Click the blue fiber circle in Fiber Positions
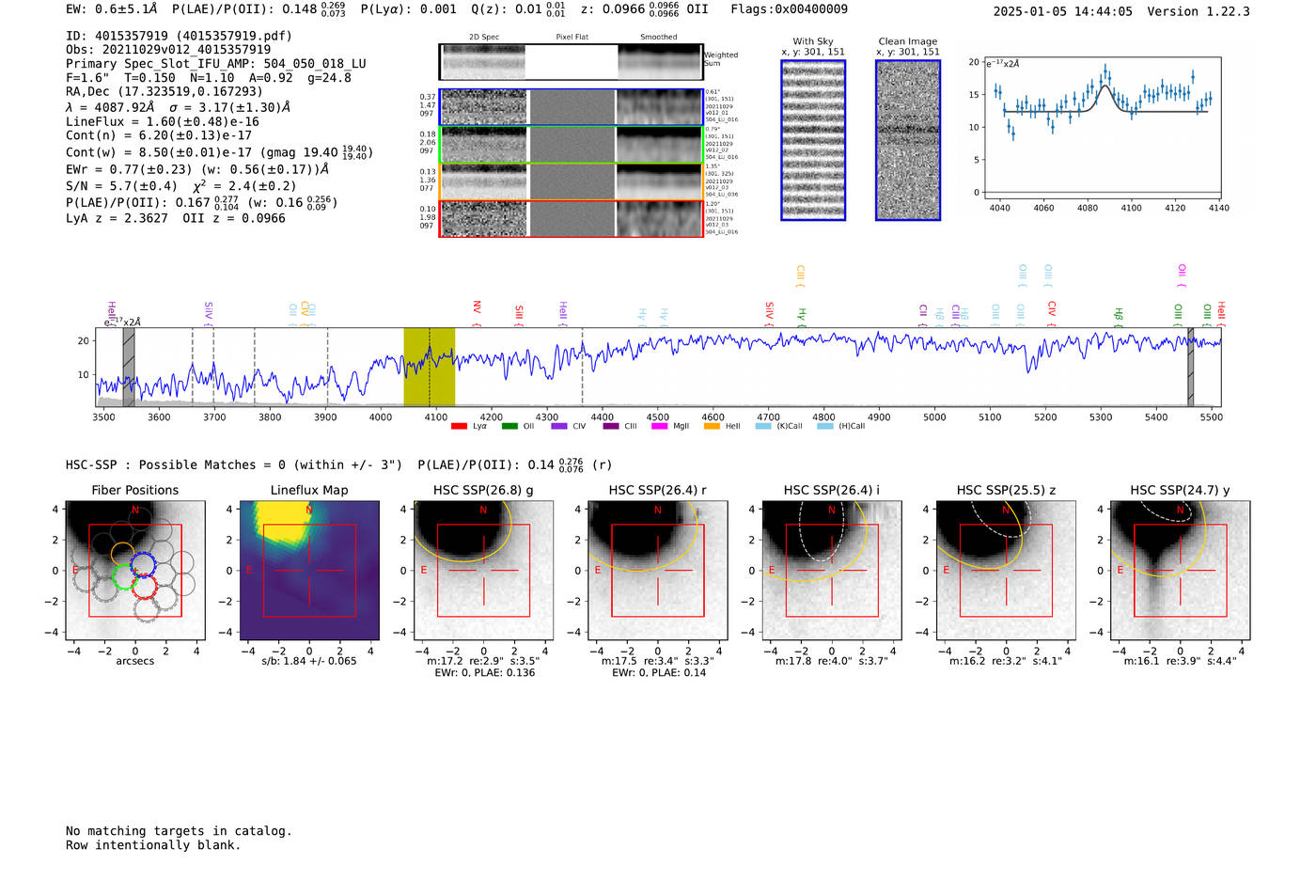 click(x=143, y=564)
